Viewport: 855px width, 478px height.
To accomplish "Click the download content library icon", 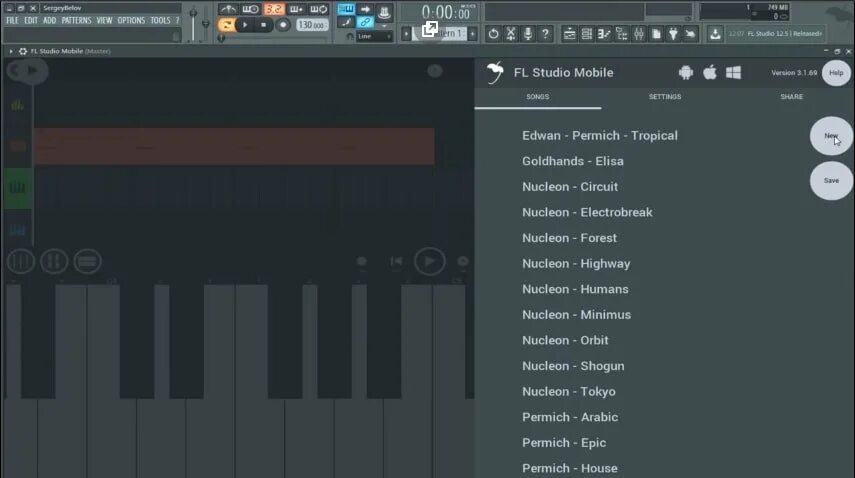I will [715, 34].
